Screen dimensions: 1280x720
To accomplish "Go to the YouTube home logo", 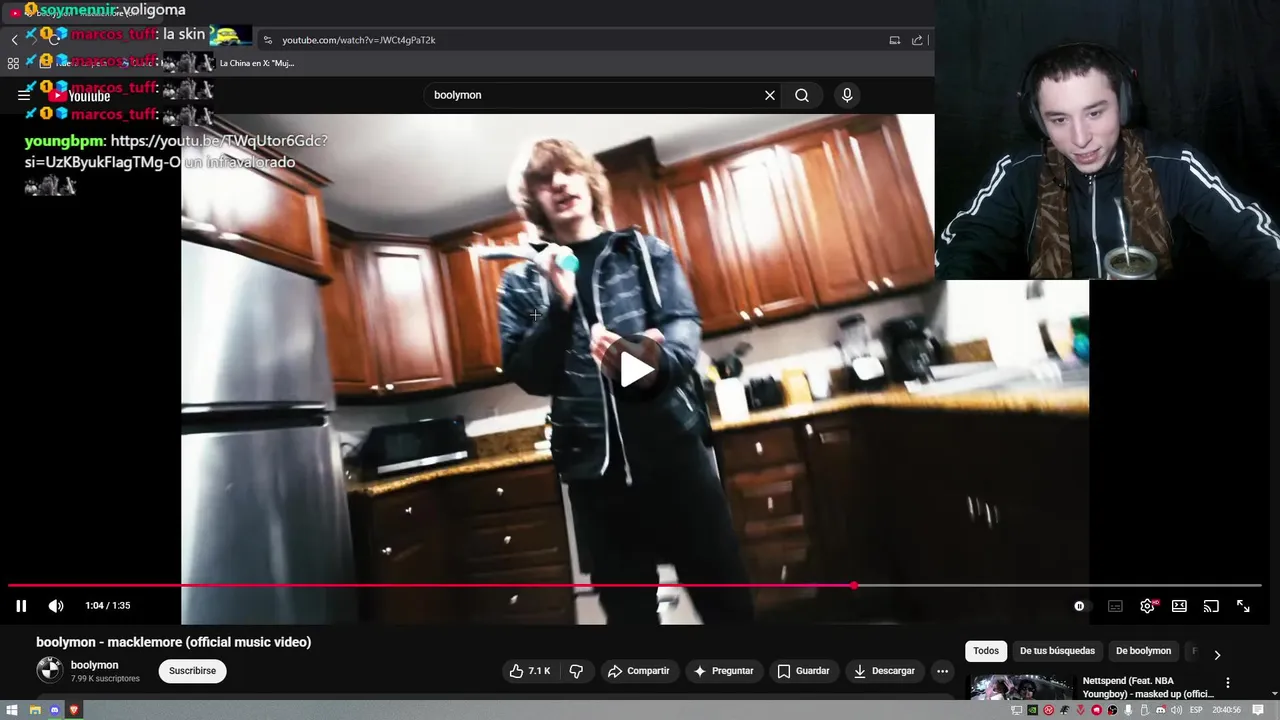I will [x=80, y=96].
